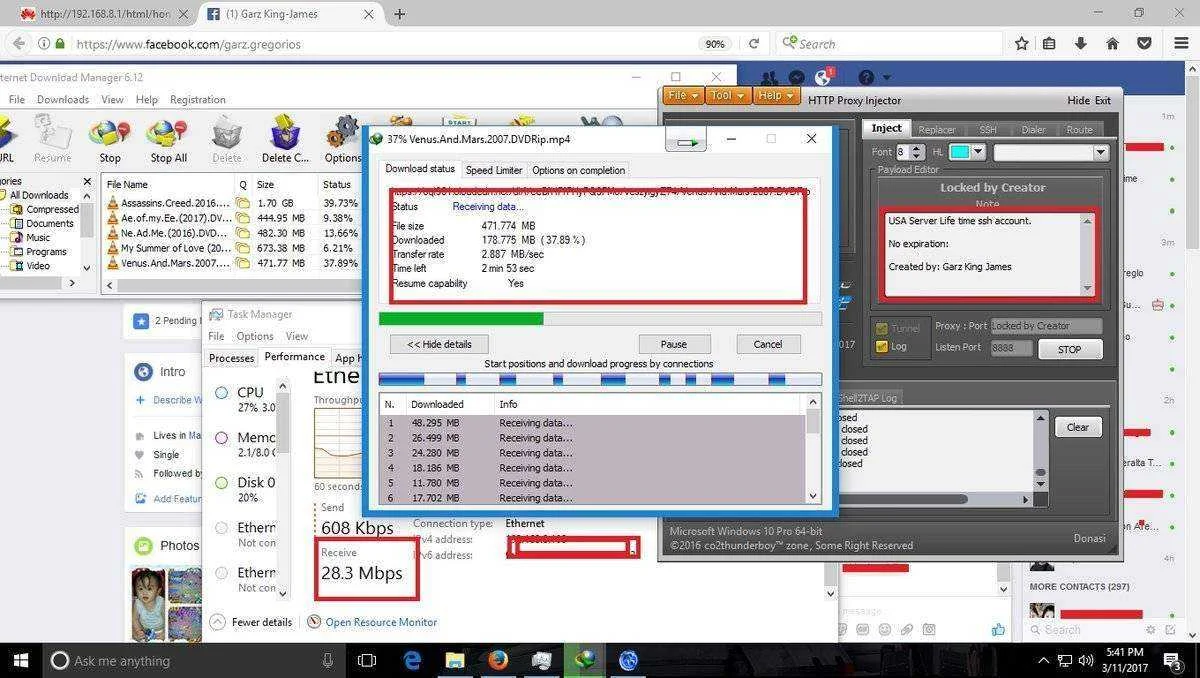Click the Listen Port field showing 8888
The image size is (1200, 678).
pos(1011,348)
